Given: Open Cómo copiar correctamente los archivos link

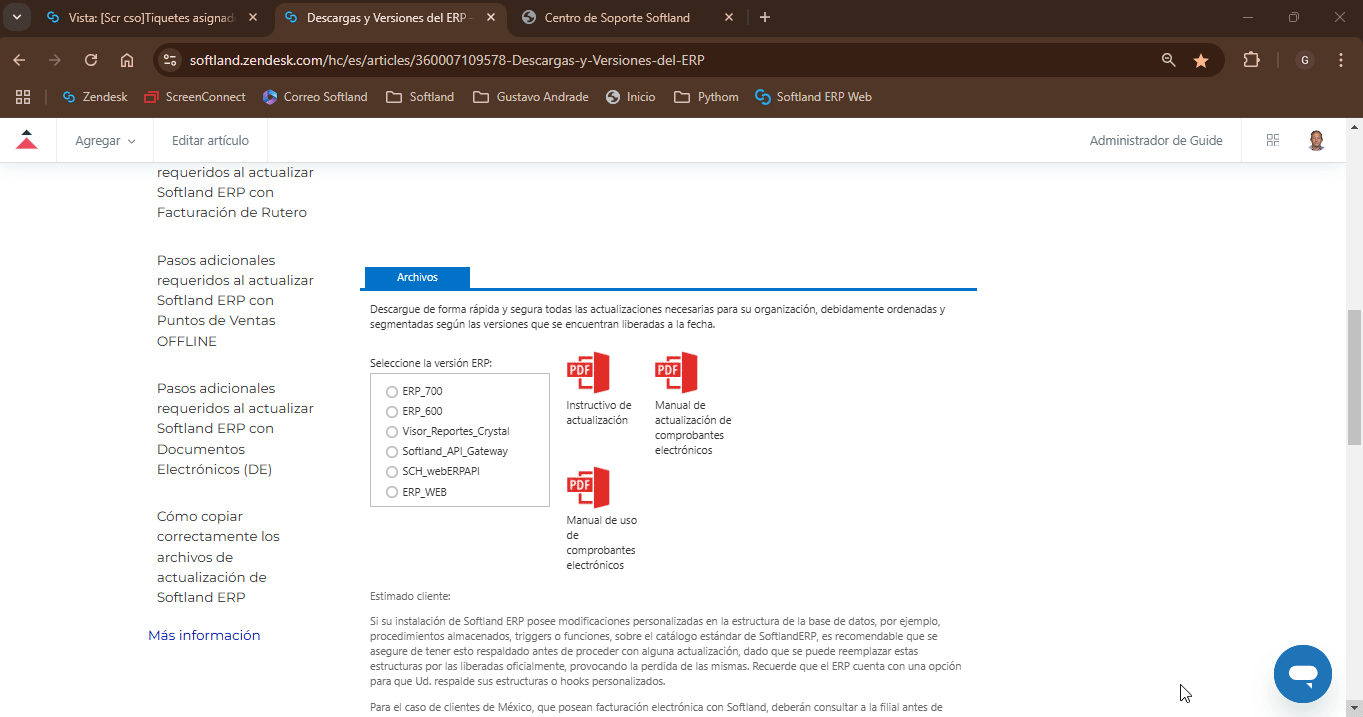Looking at the screenshot, I should point(218,557).
